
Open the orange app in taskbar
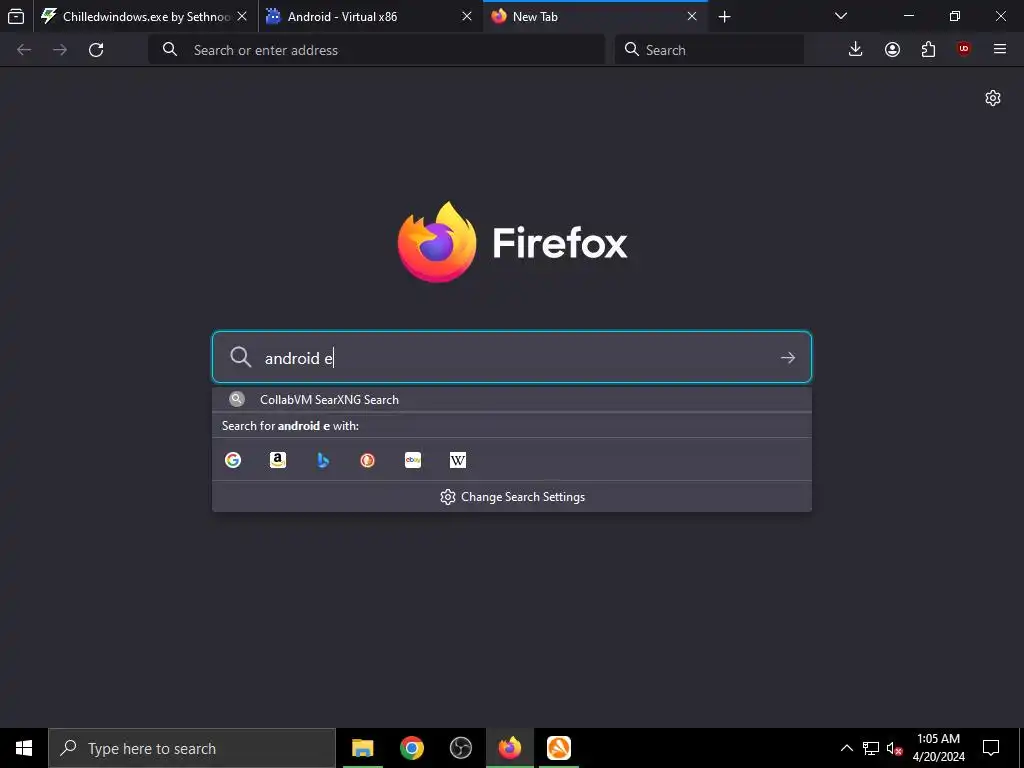[x=559, y=748]
